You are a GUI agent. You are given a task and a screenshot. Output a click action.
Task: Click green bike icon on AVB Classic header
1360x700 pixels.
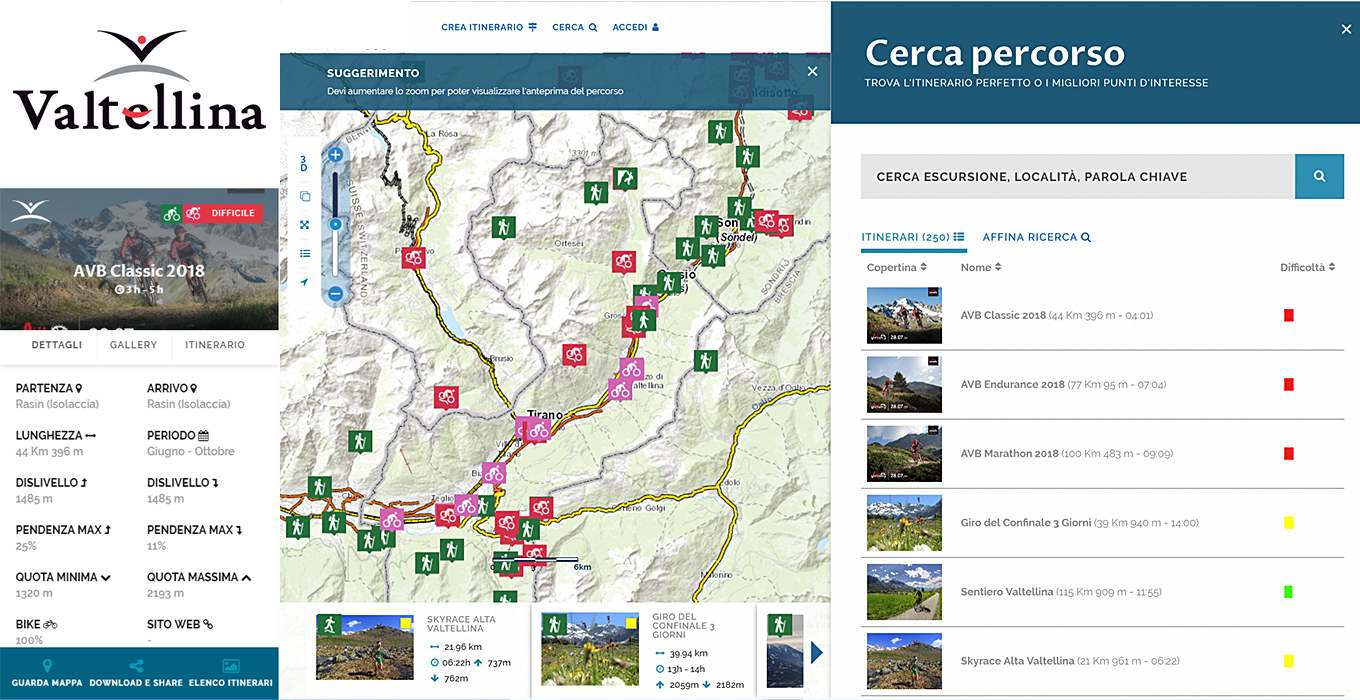172,213
